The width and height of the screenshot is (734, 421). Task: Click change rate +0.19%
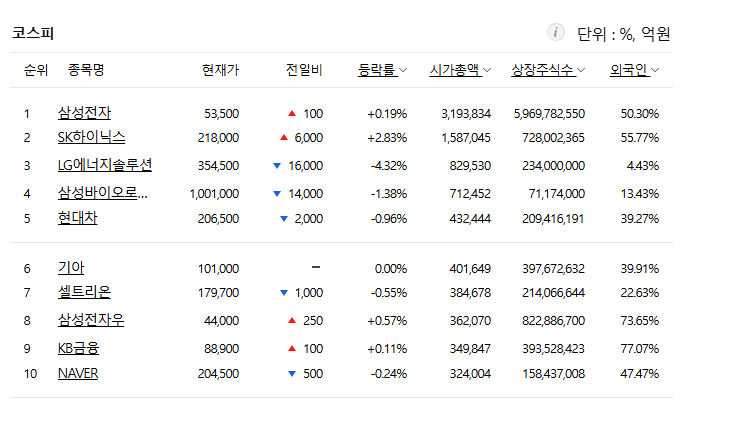coord(387,114)
